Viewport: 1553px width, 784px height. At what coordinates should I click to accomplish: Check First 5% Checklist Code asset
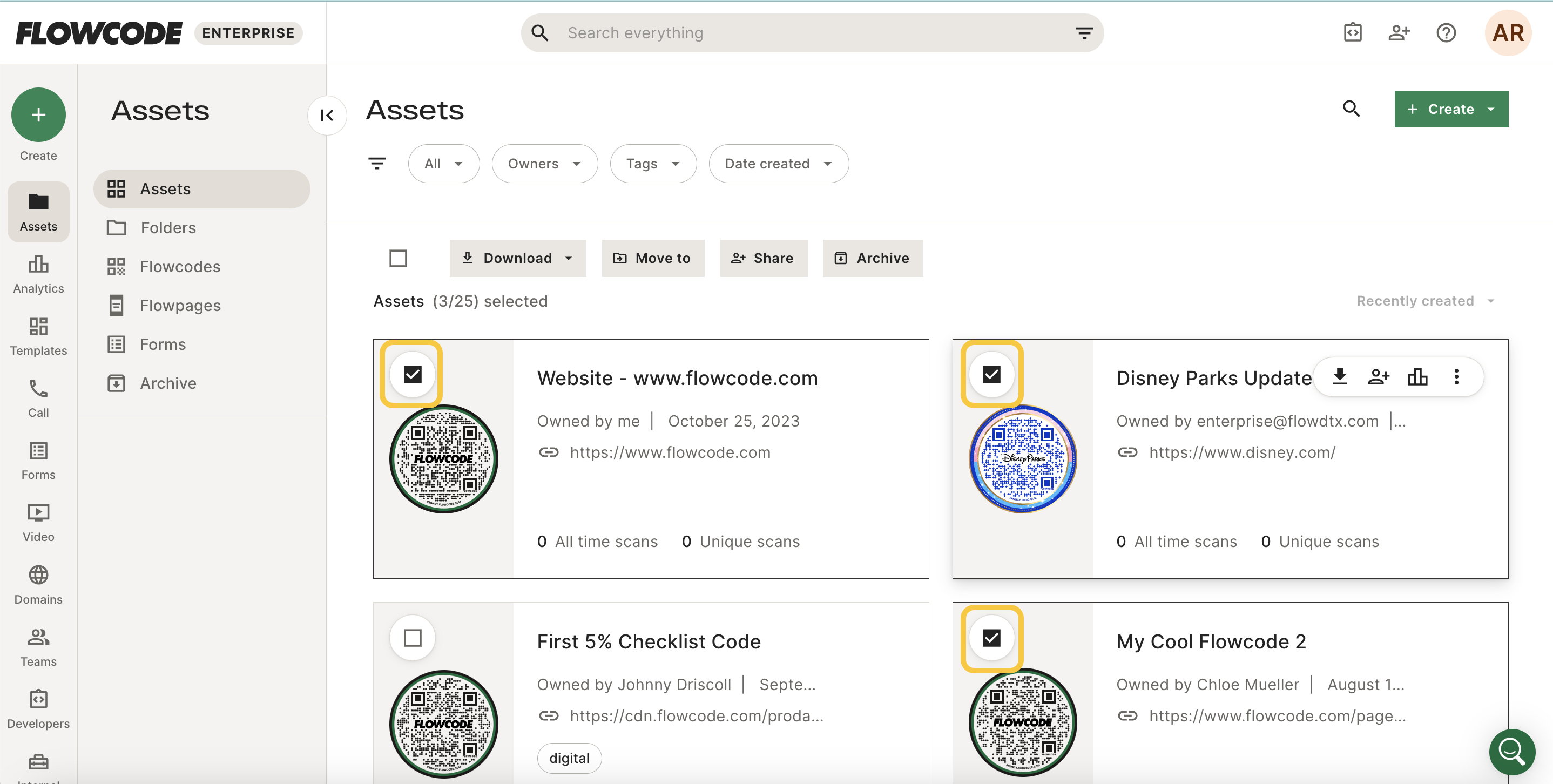click(x=413, y=638)
